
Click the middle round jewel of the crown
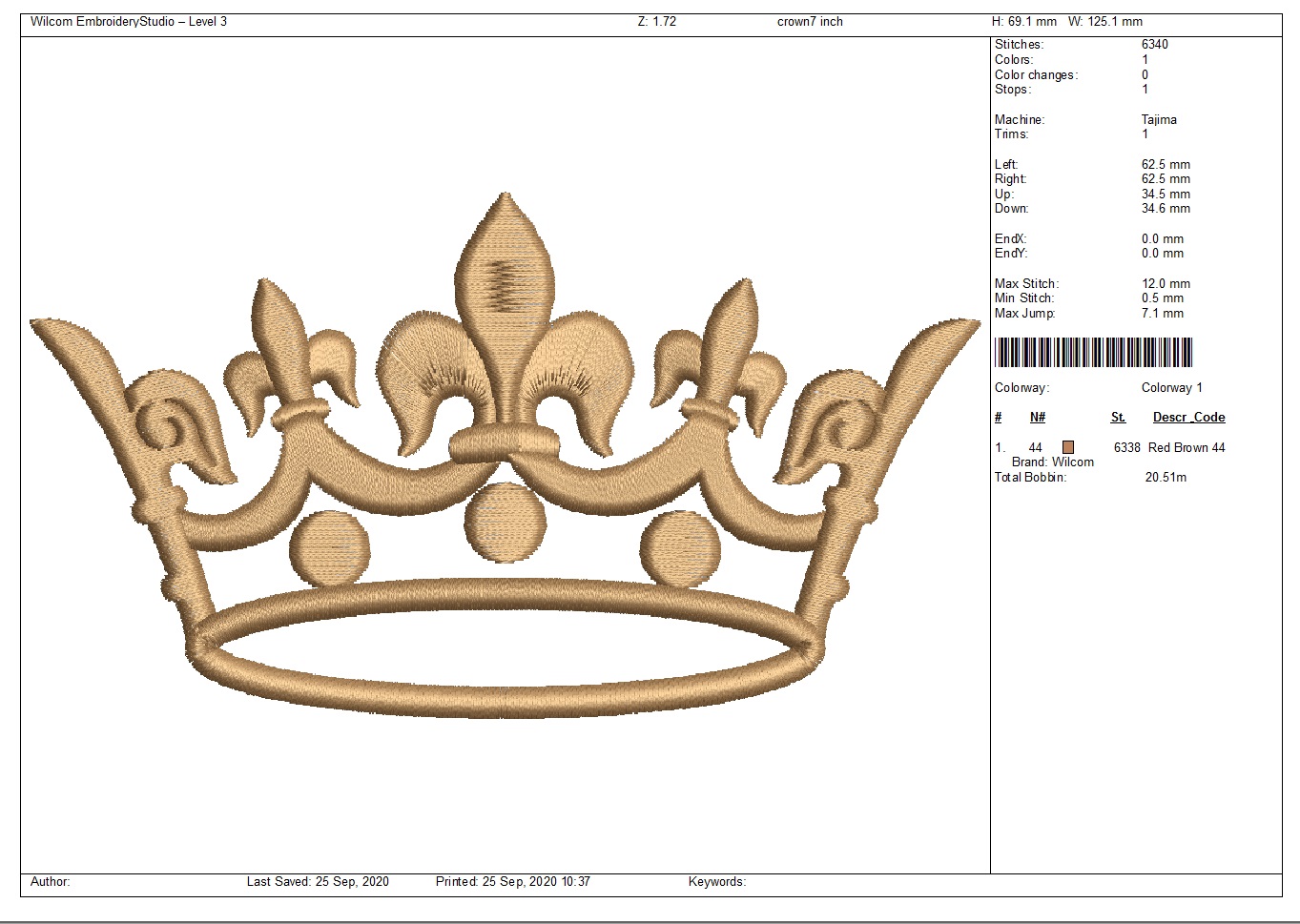[506, 523]
